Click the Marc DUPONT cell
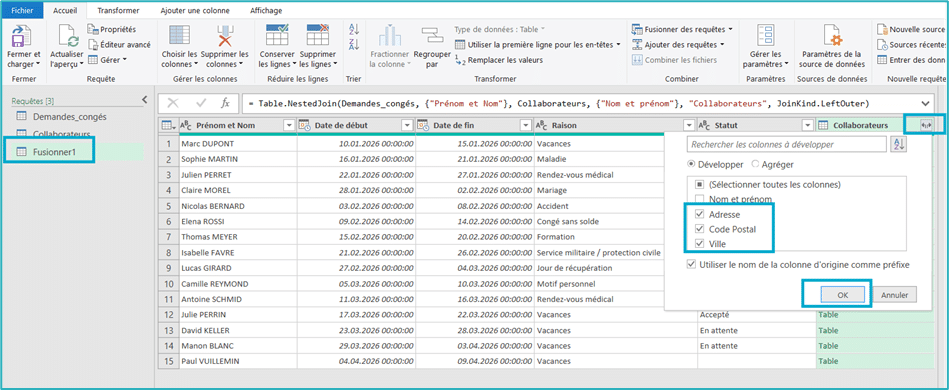This screenshot has height=390, width=949. click(238, 144)
